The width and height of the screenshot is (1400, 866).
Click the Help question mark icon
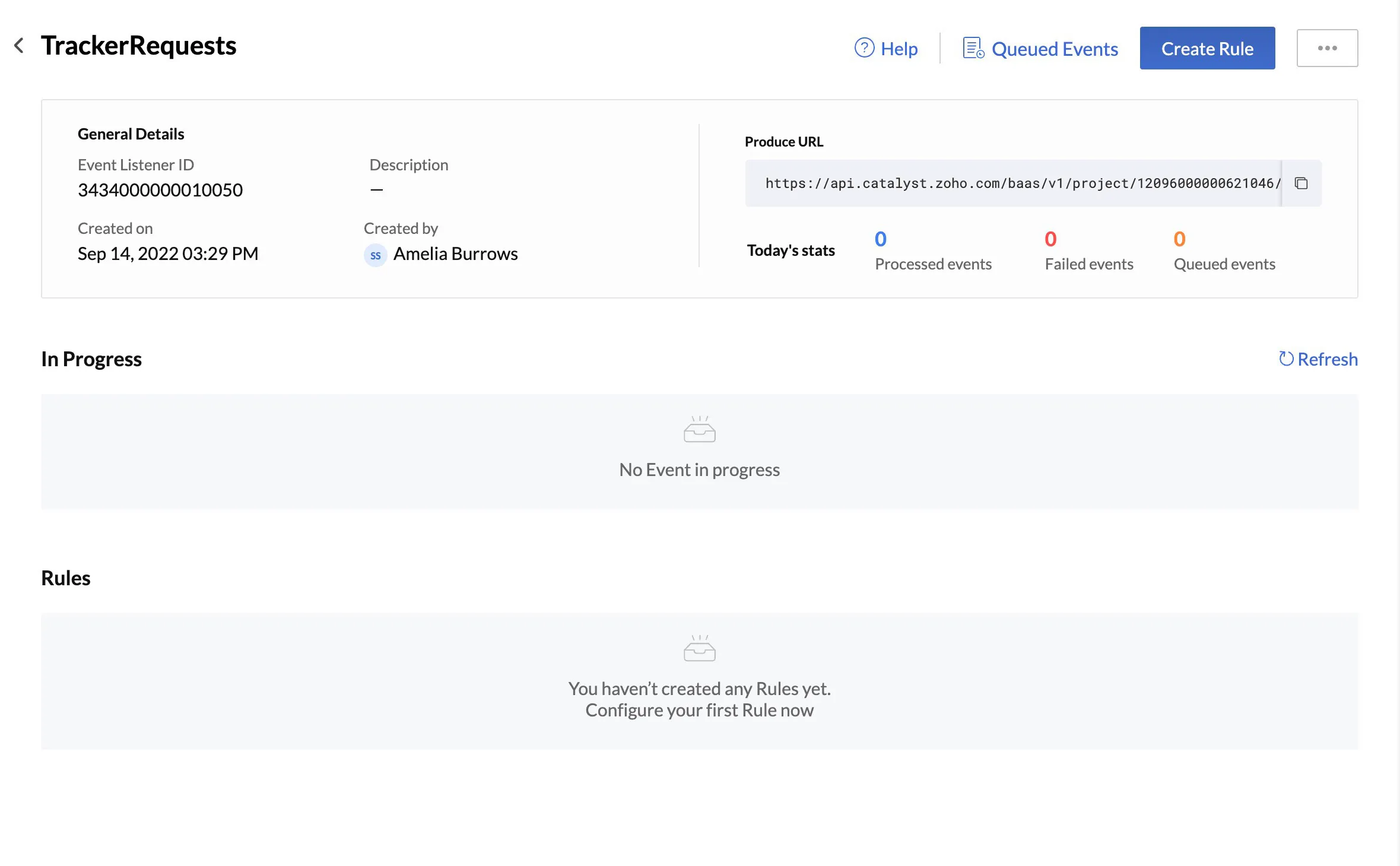(864, 47)
